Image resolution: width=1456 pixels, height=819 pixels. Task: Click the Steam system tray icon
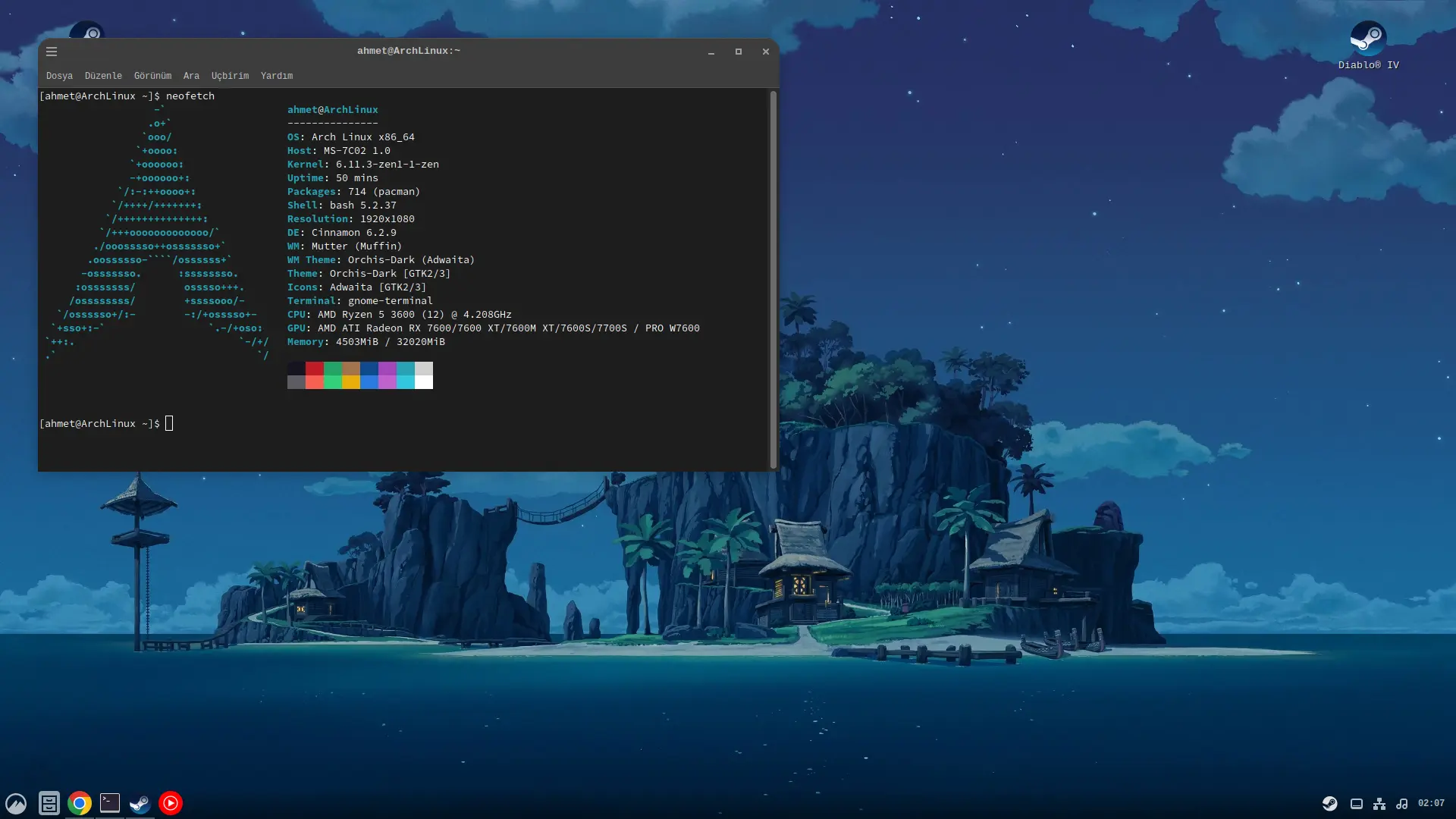[x=1329, y=803]
